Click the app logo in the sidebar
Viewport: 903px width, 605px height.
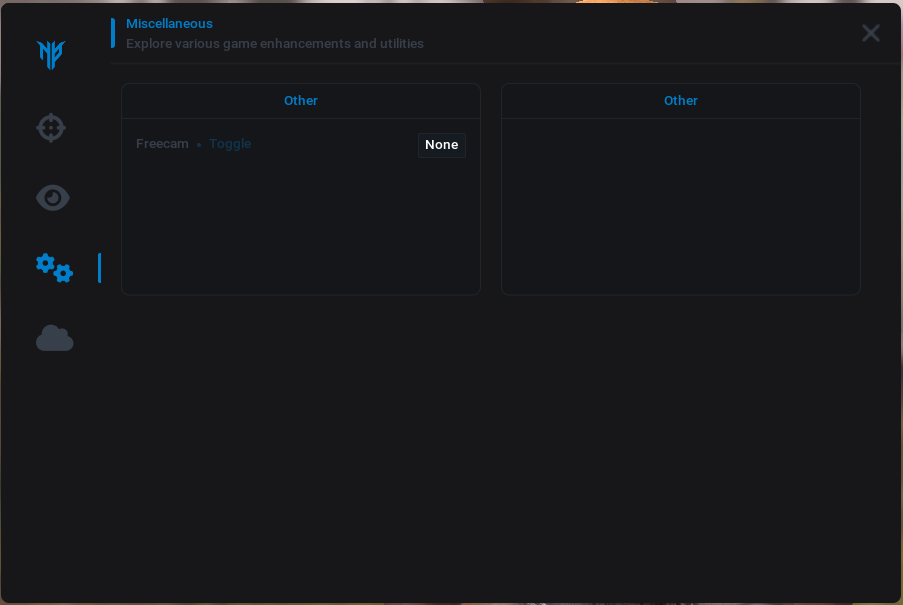(x=51, y=54)
